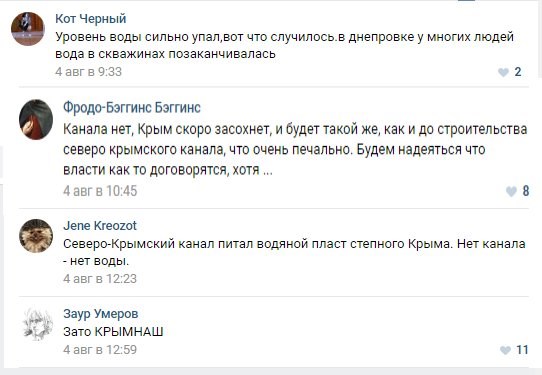Open the comment timestamp 4 авг в 10:45
Screen dimensions: 542x375
point(100,191)
